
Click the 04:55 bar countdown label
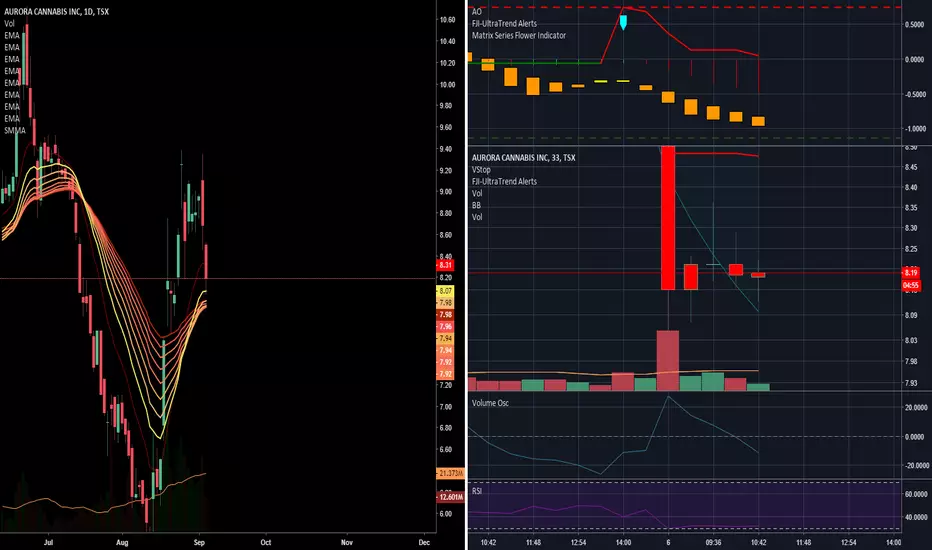click(x=911, y=285)
